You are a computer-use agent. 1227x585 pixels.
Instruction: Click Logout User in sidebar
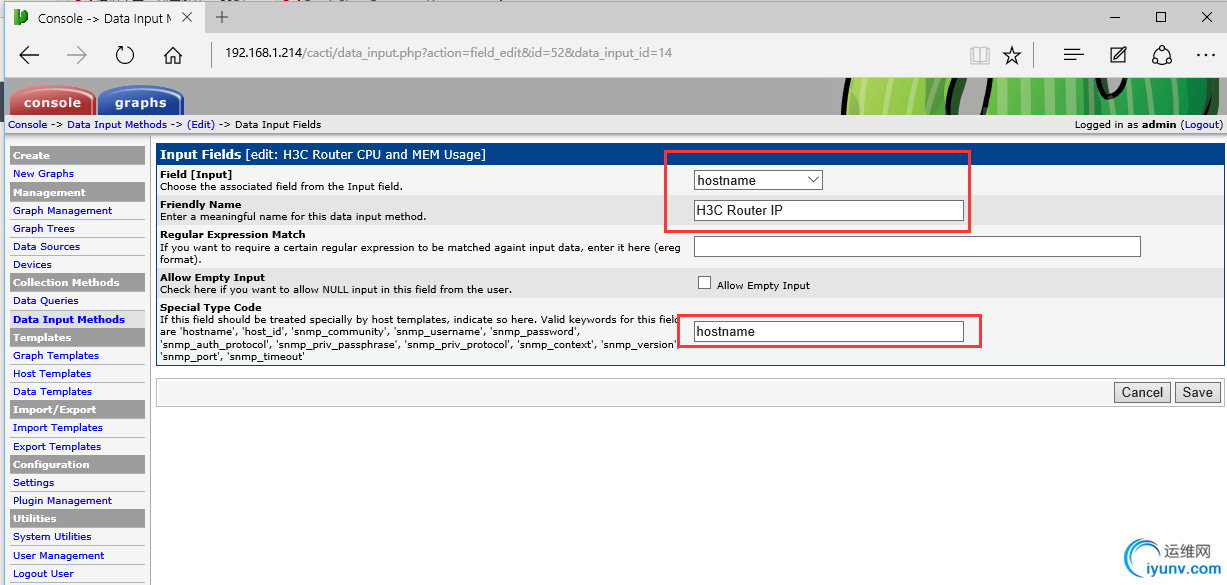click(x=43, y=573)
